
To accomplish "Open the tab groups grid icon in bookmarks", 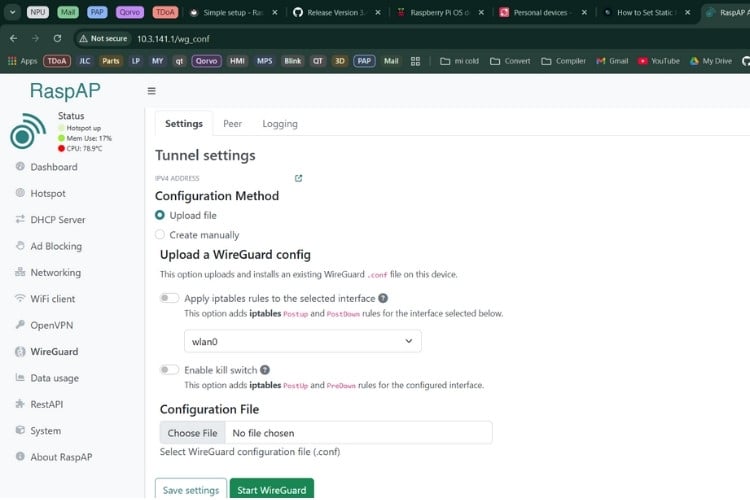I will tap(415, 61).
